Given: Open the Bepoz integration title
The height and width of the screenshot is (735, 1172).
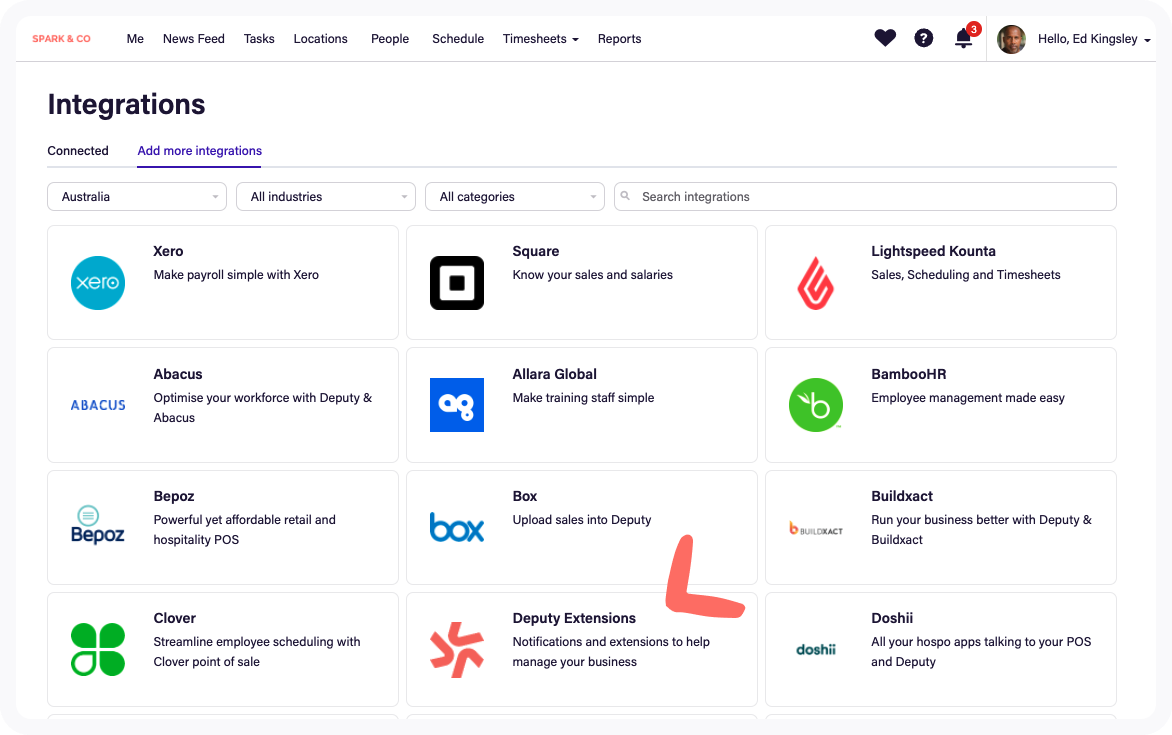Looking at the screenshot, I should [x=173, y=496].
